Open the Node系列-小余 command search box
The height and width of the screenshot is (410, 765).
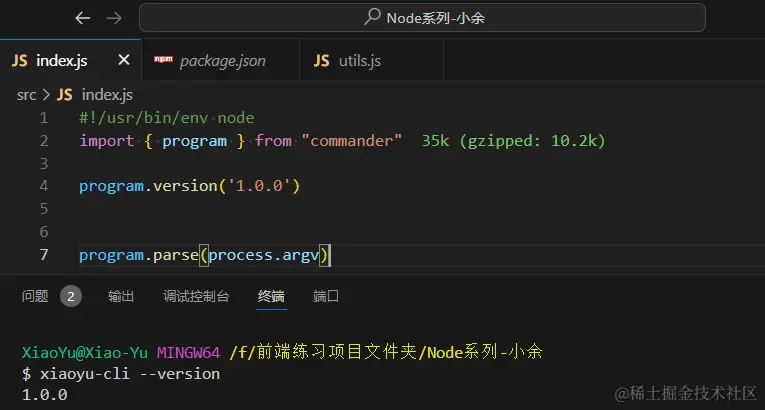pyautogui.click(x=422, y=18)
